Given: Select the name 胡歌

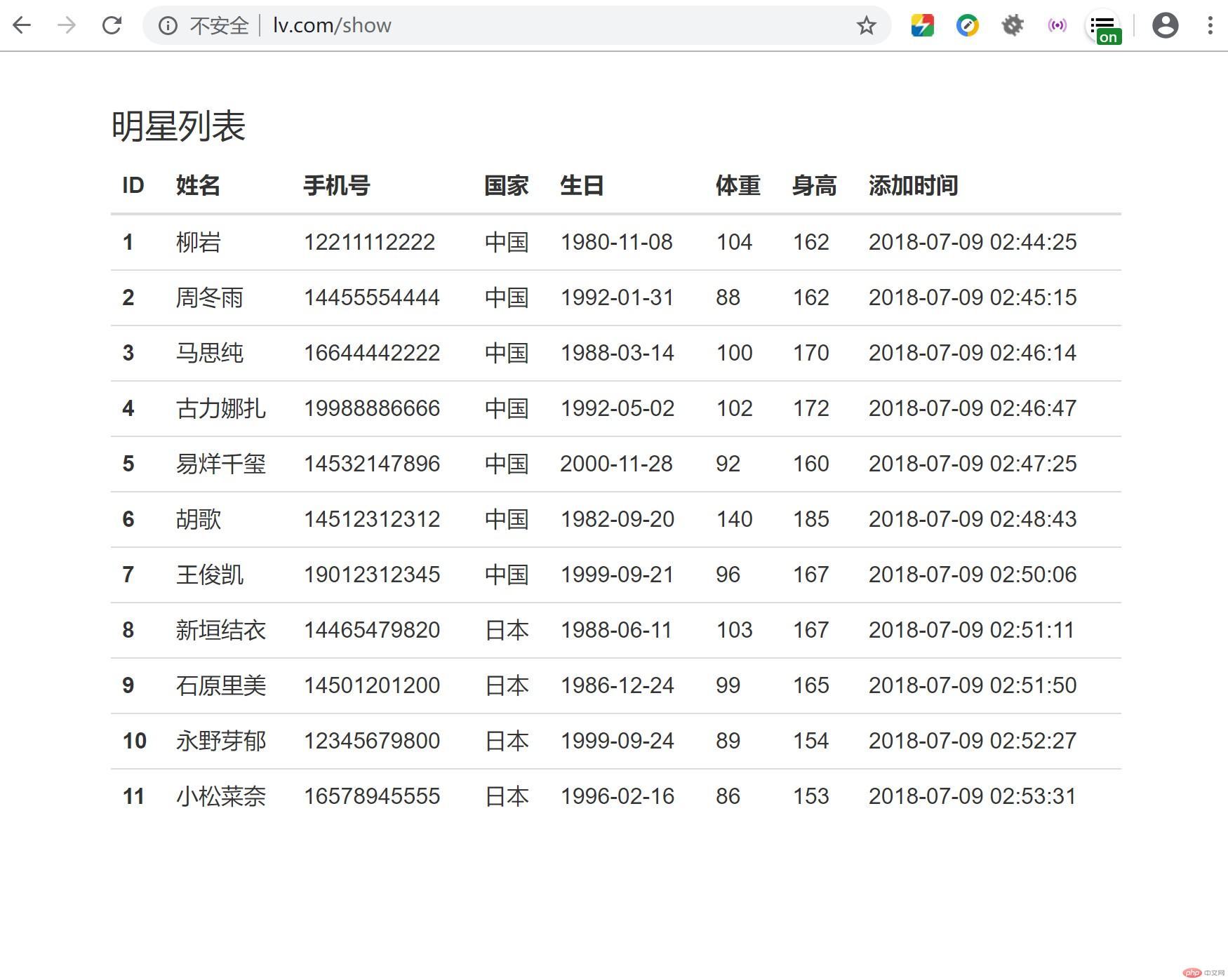Looking at the screenshot, I should point(198,519).
